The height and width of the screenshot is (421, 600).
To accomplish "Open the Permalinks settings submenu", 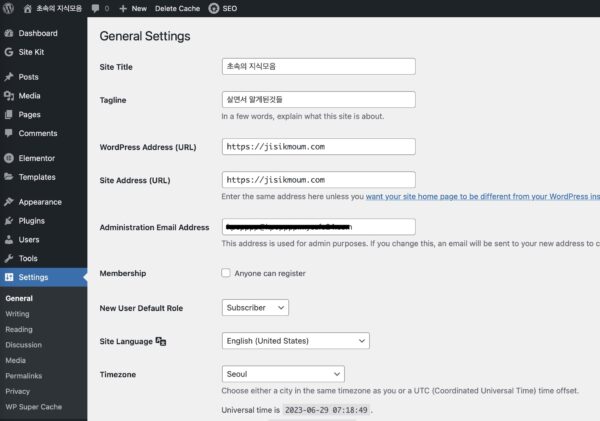I will click(23, 375).
